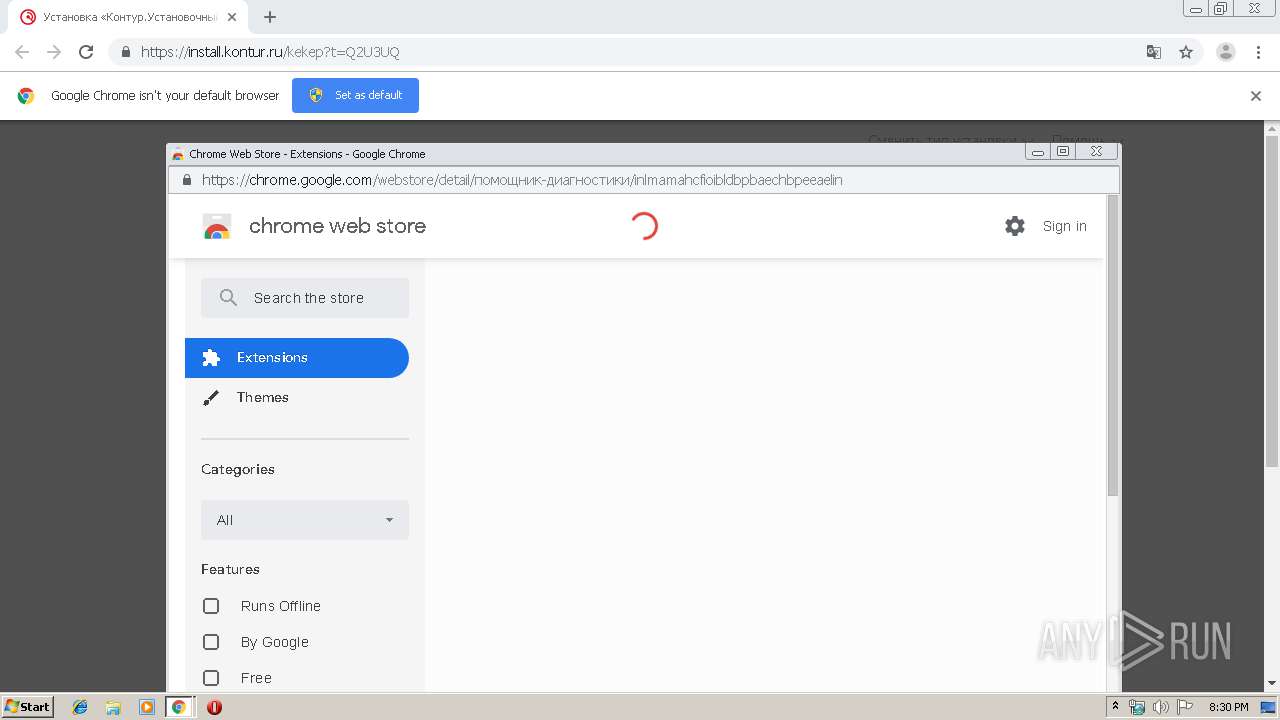
Task: Click the network tray icon
Action: 1137,707
